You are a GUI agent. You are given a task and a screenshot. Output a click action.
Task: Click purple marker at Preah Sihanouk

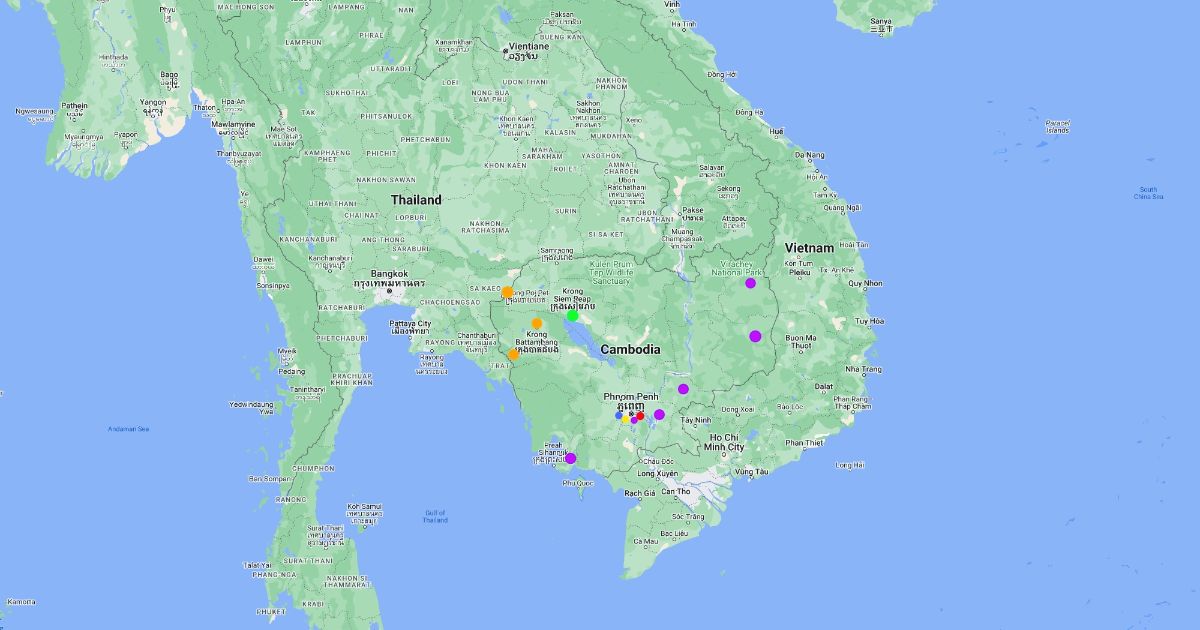pyautogui.click(x=570, y=458)
